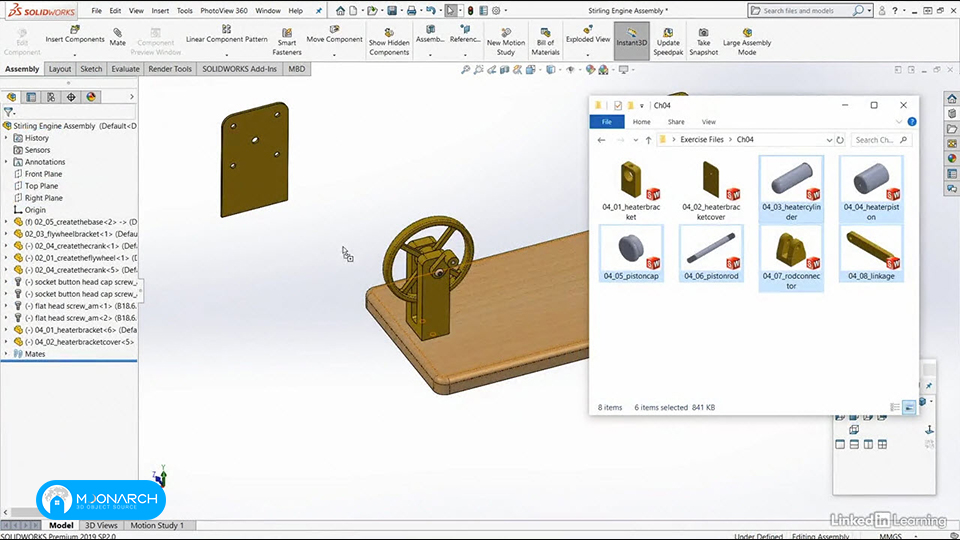Switch to 3D Views bottom tab
The height and width of the screenshot is (540, 960).
coord(100,525)
